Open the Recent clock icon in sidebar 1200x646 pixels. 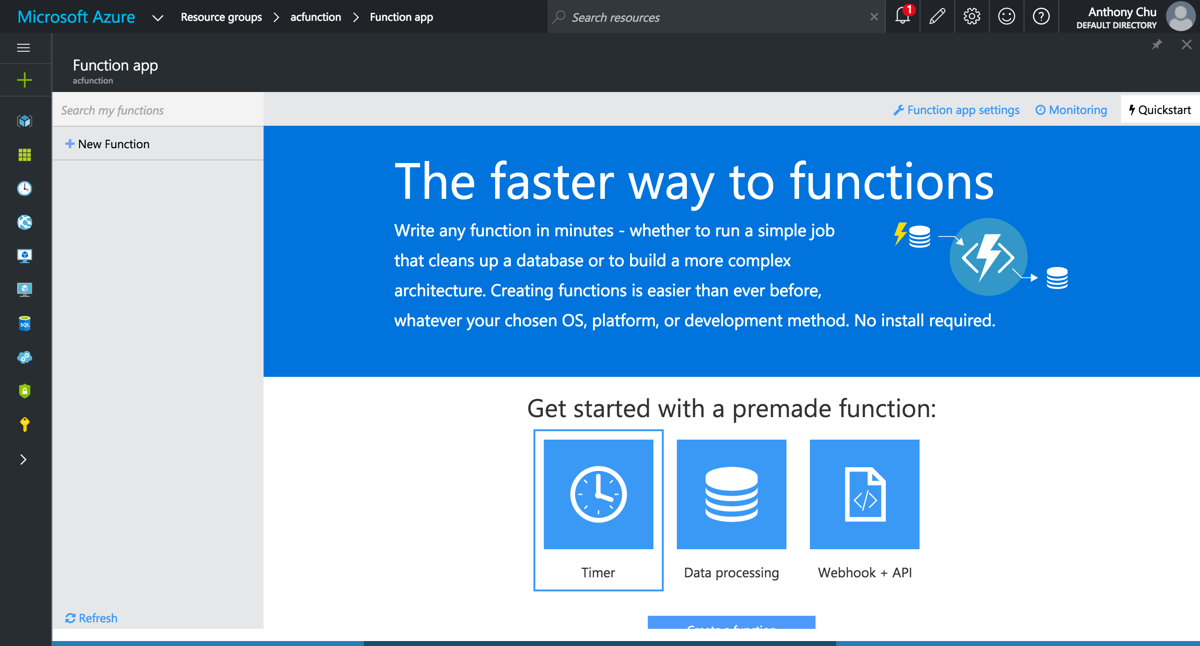(24, 188)
